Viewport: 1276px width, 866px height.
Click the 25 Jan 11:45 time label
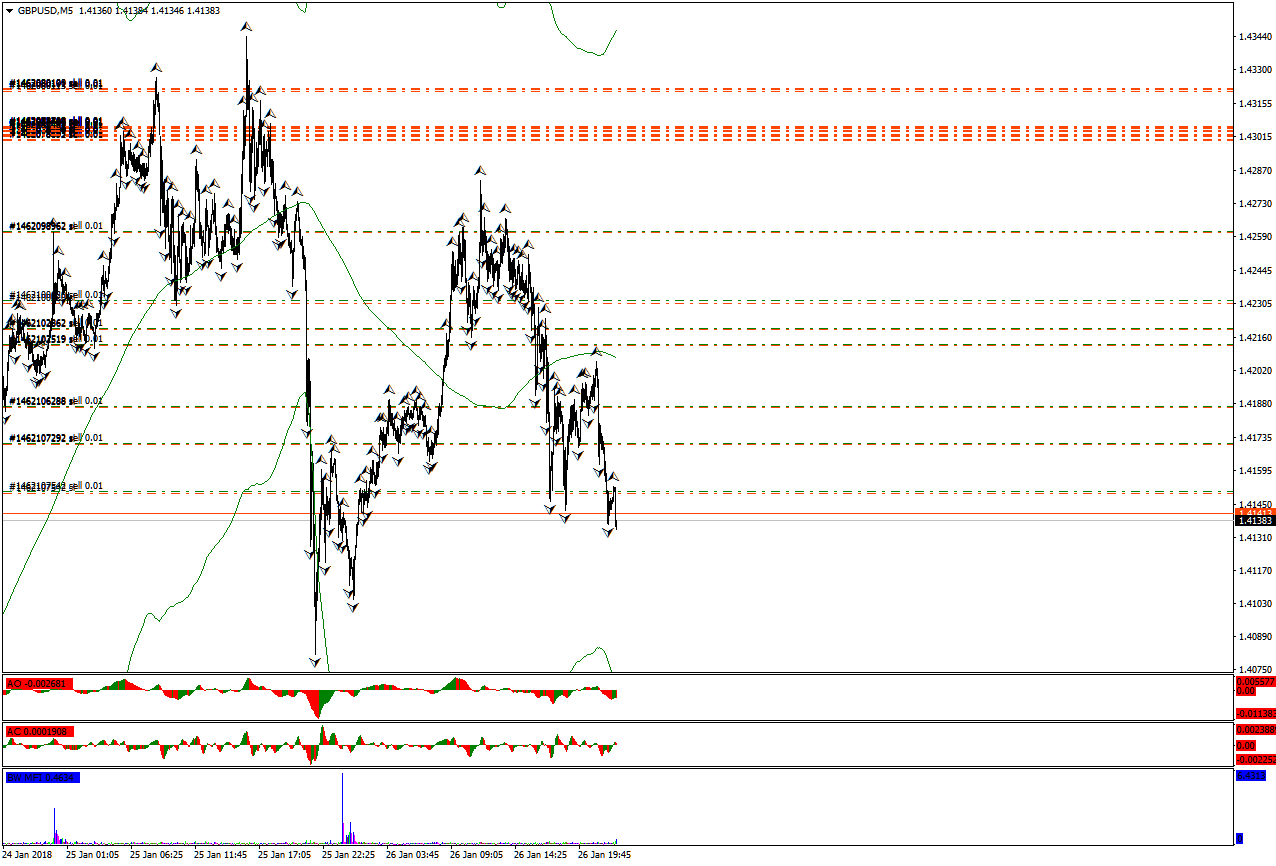pos(220,855)
